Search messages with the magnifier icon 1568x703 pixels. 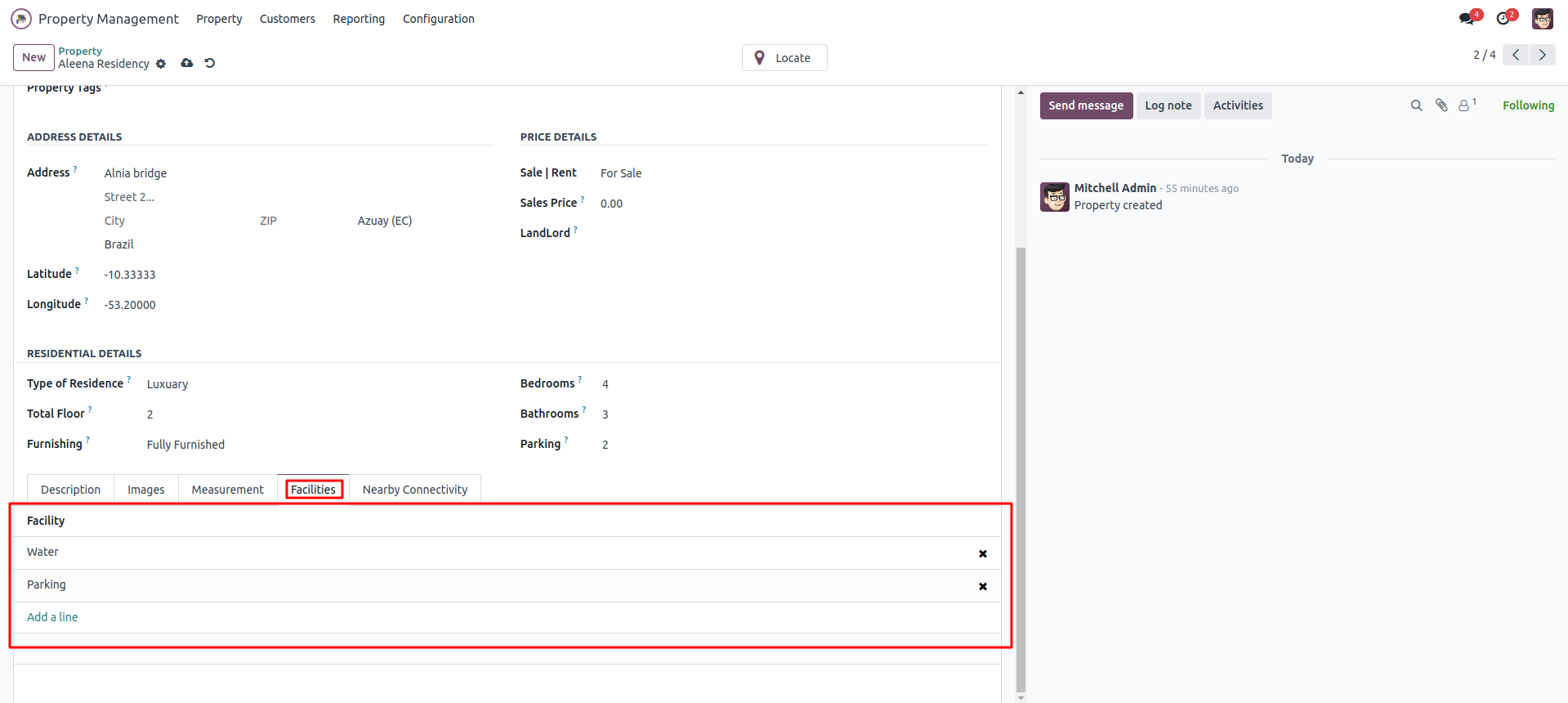tap(1416, 105)
